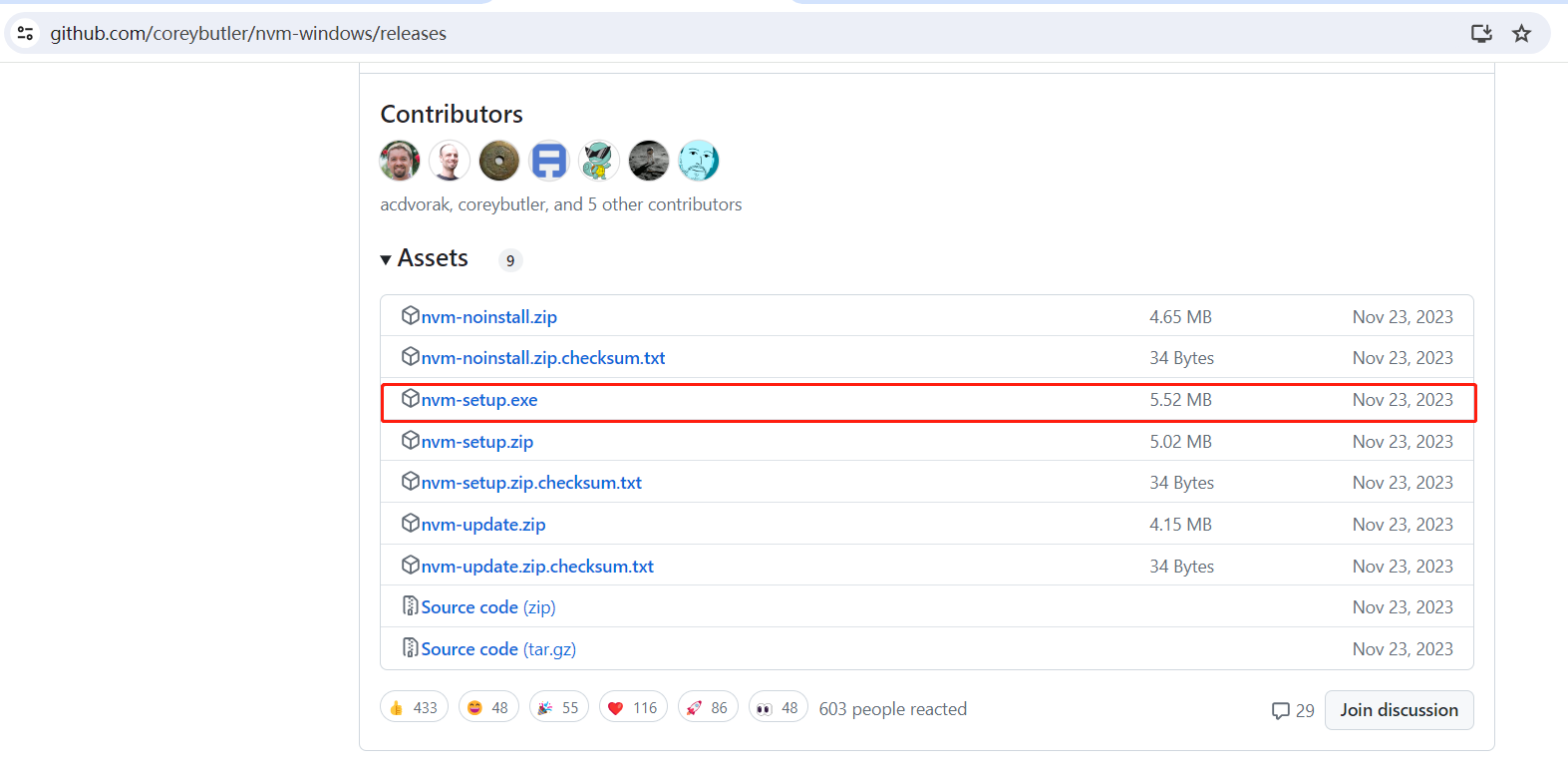Click the thumbs up reaction with 433
This screenshot has height=773, width=1568.
[414, 708]
